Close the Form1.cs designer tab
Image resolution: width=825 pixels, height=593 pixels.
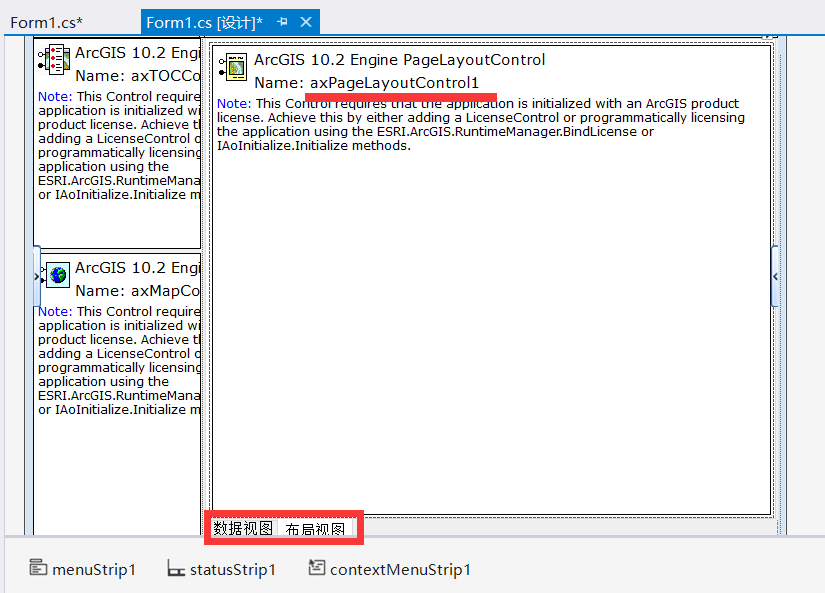pos(306,22)
